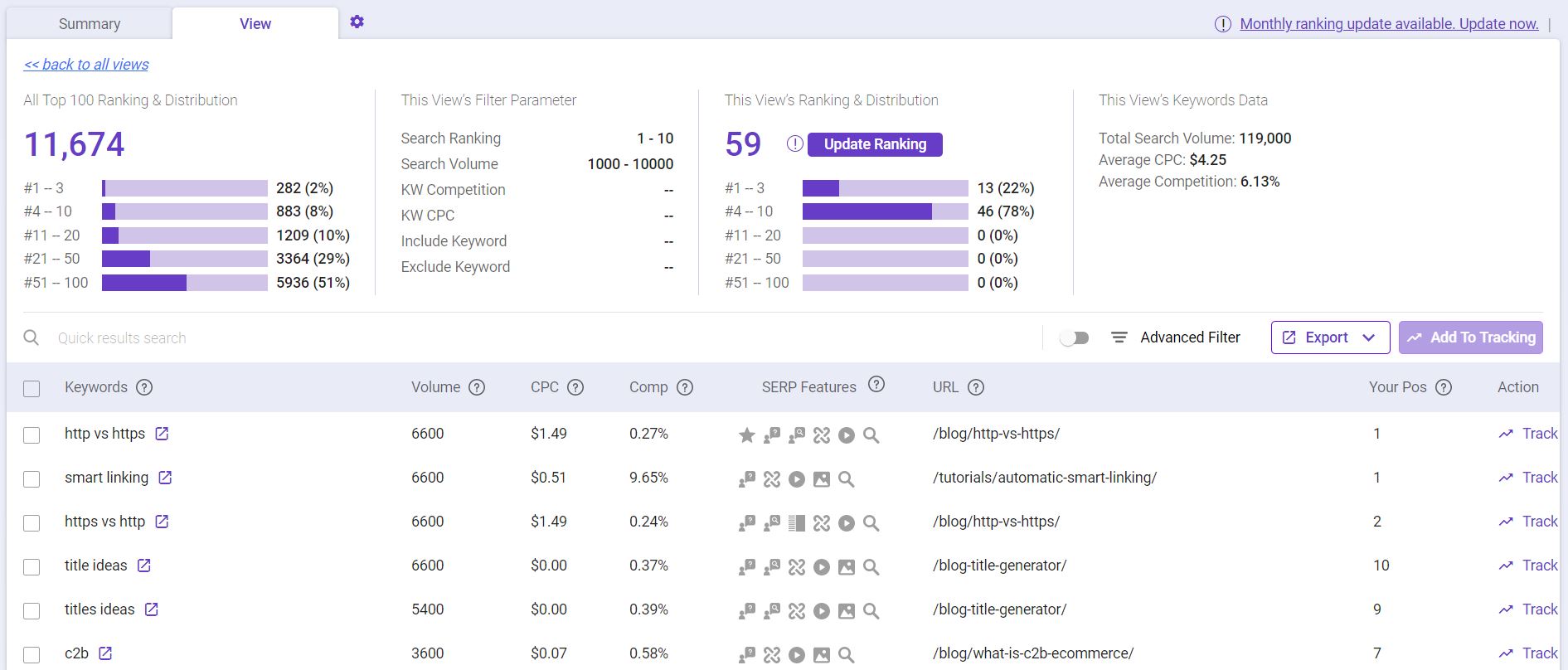Open external link icon for title ideas
Screen dimensions: 1568x670
point(144,566)
